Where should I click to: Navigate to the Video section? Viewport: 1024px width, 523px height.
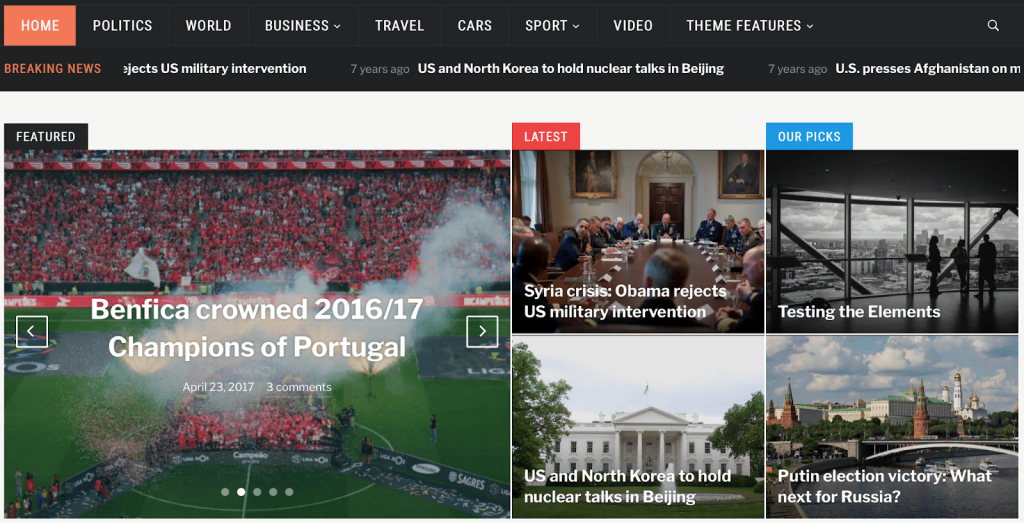tap(633, 25)
